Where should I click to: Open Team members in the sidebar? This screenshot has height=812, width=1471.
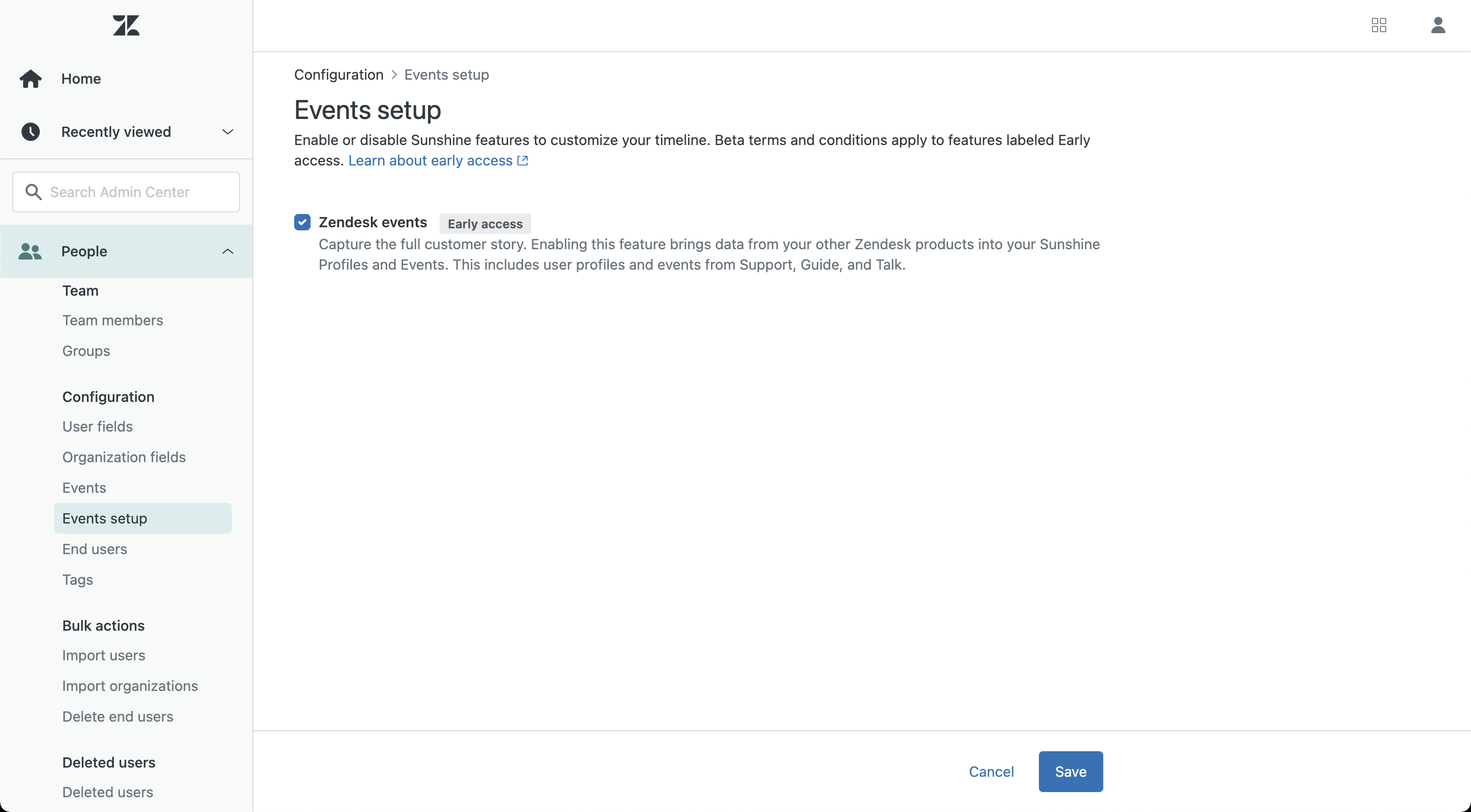click(112, 320)
